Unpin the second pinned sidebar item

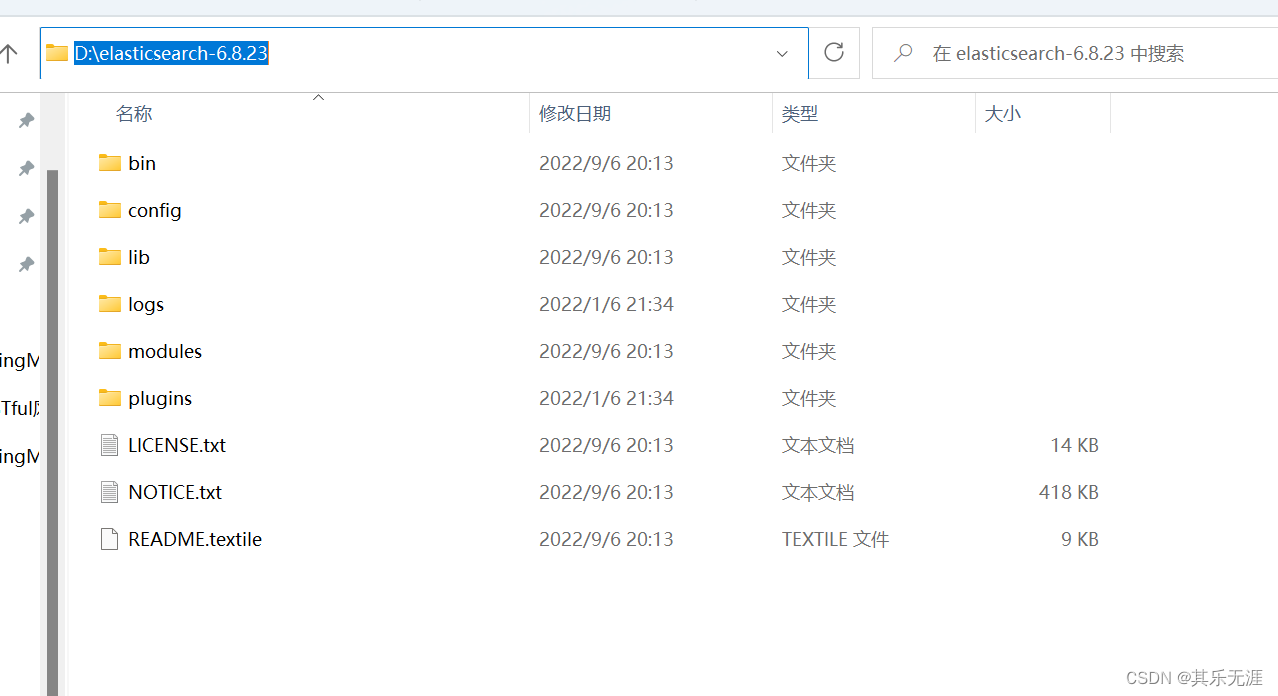(x=25, y=168)
